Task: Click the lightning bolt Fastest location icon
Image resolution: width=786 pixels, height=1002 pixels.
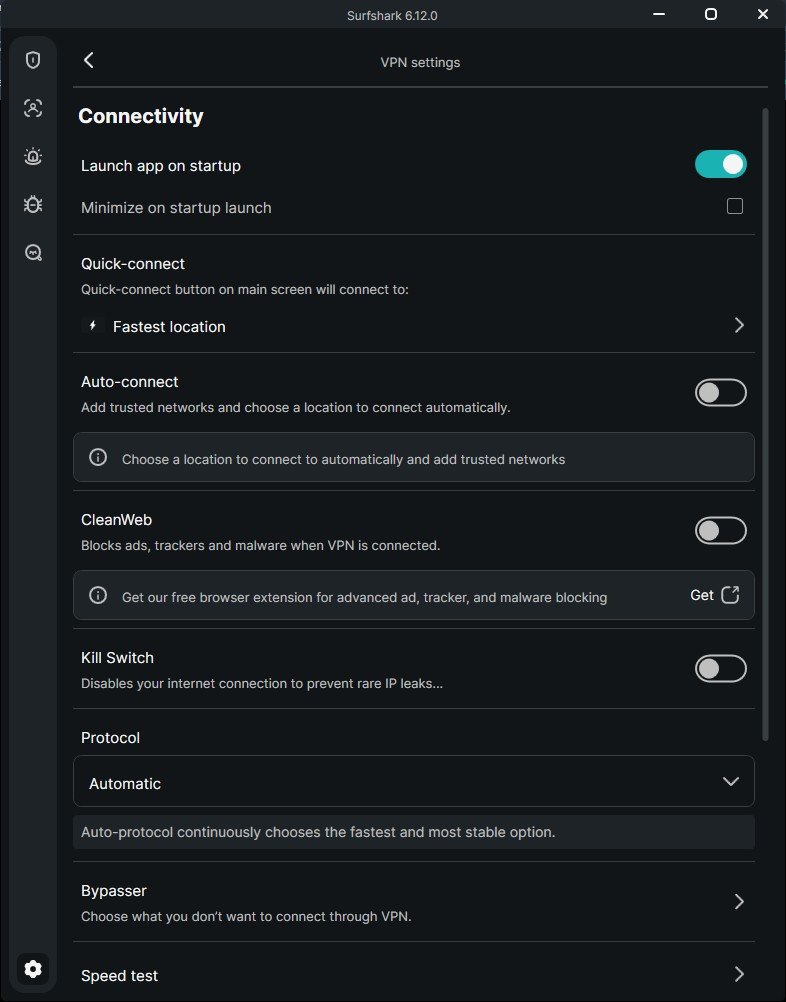Action: tap(93, 326)
